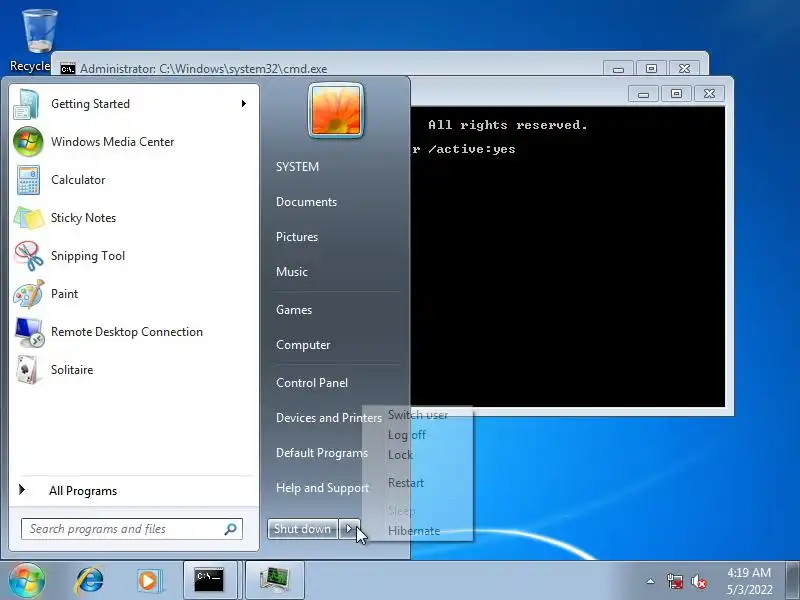
Task: Open Control Panel
Action: pos(312,383)
